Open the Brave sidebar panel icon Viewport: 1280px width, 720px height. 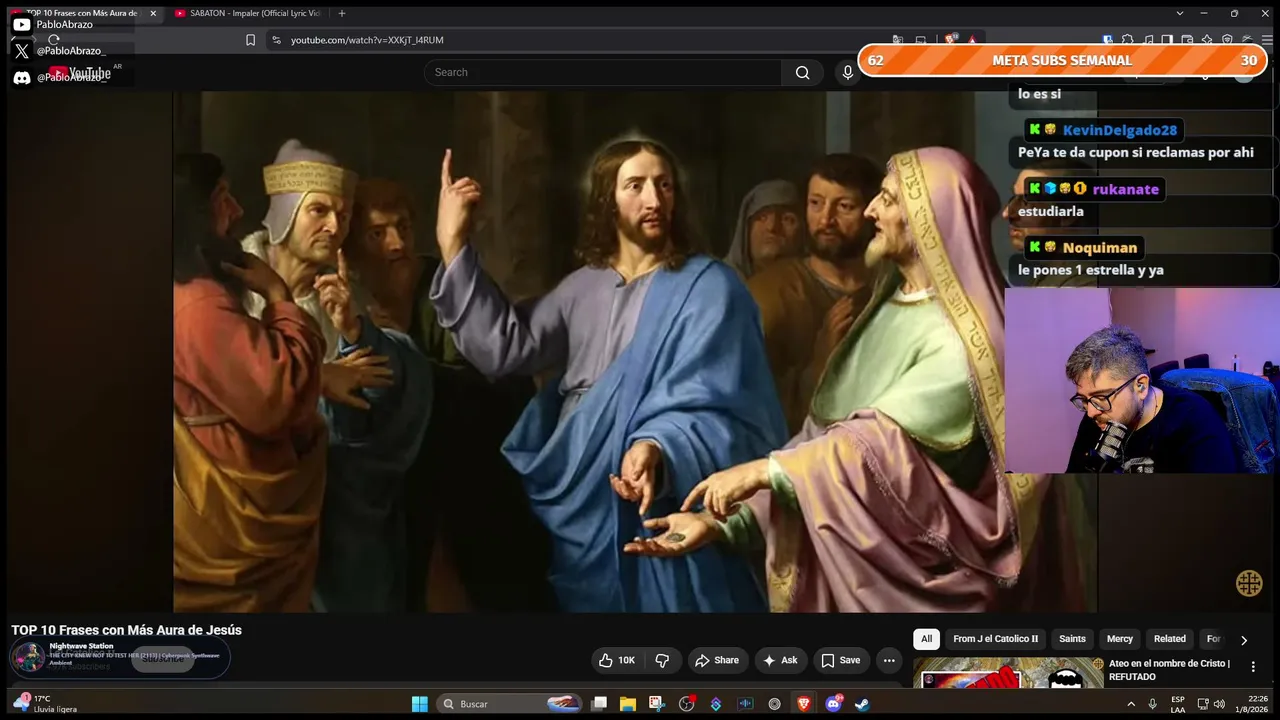click(x=1167, y=40)
